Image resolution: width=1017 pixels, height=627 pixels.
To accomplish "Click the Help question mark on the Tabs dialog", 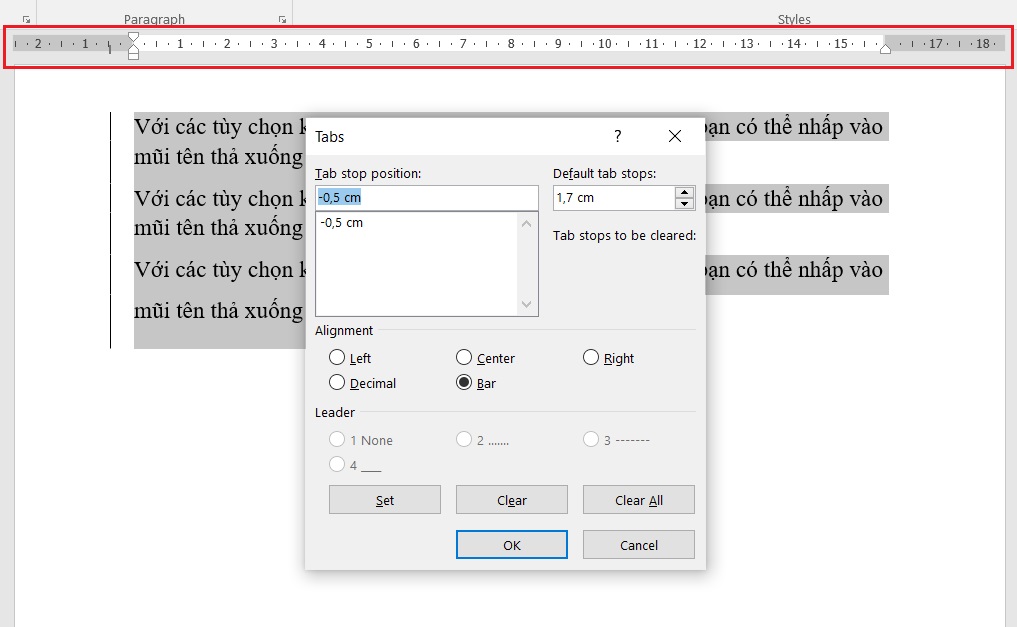I will [x=618, y=136].
